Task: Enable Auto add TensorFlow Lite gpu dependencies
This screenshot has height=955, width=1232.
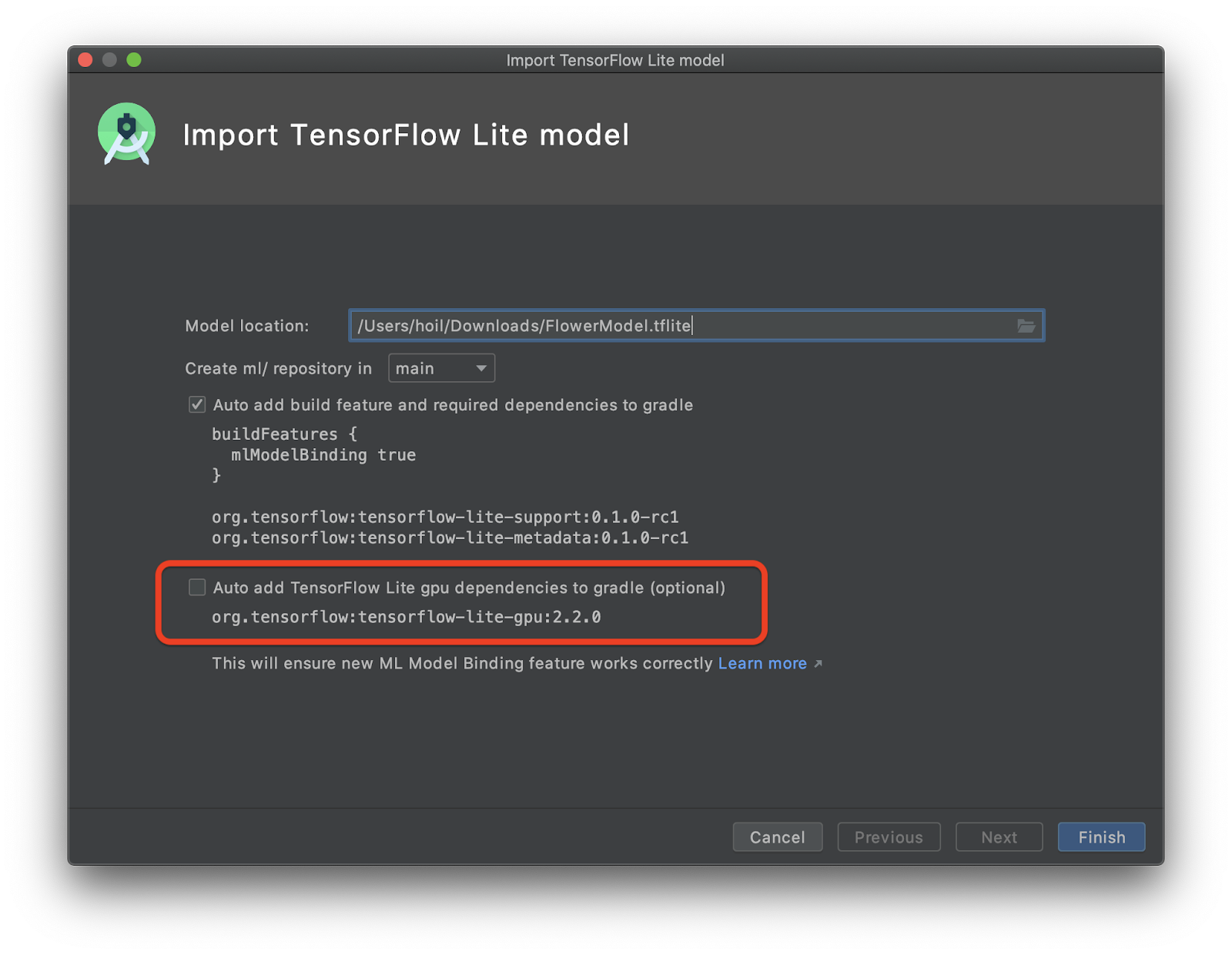Action: click(197, 588)
